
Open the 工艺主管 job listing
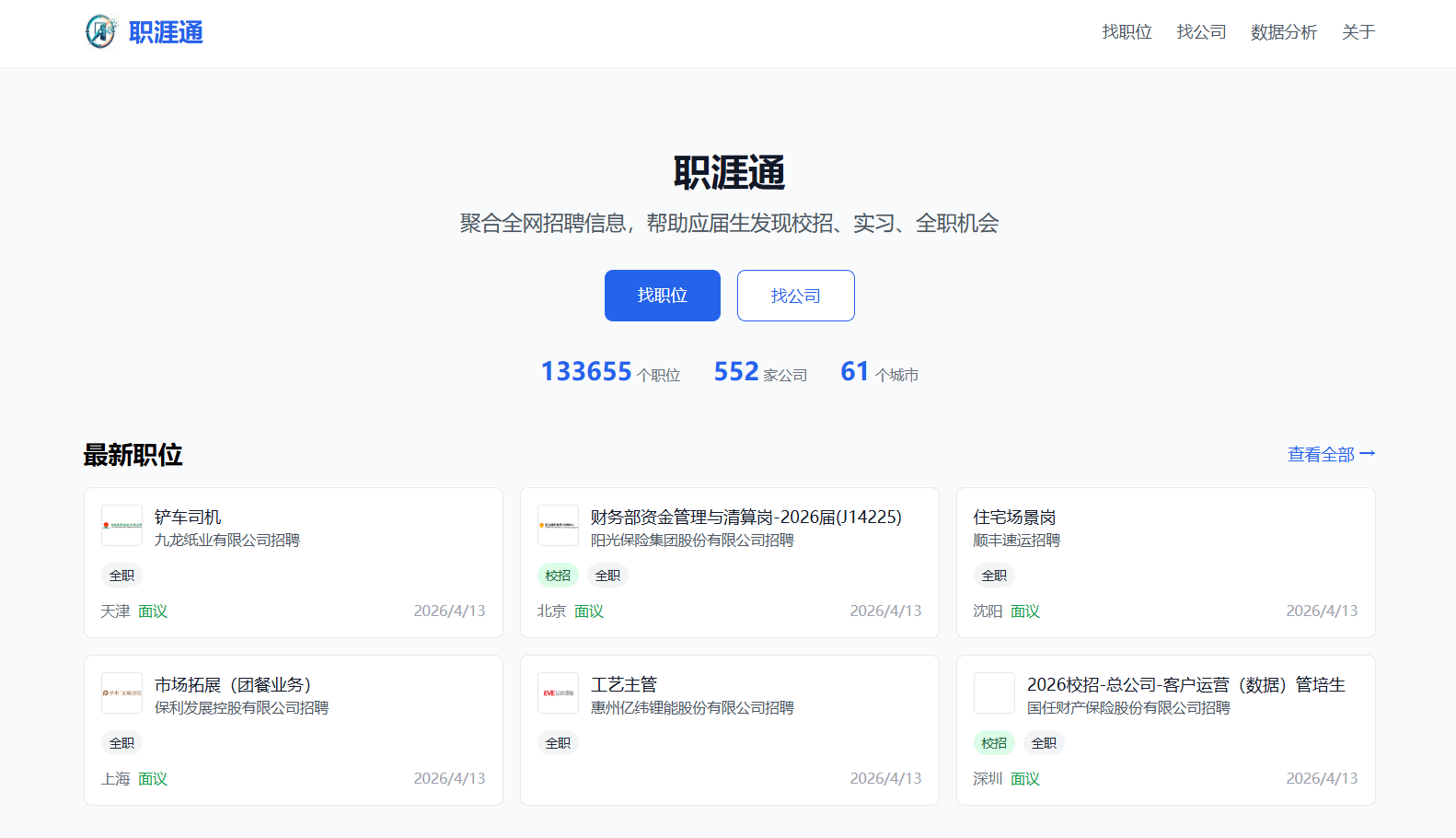624,684
